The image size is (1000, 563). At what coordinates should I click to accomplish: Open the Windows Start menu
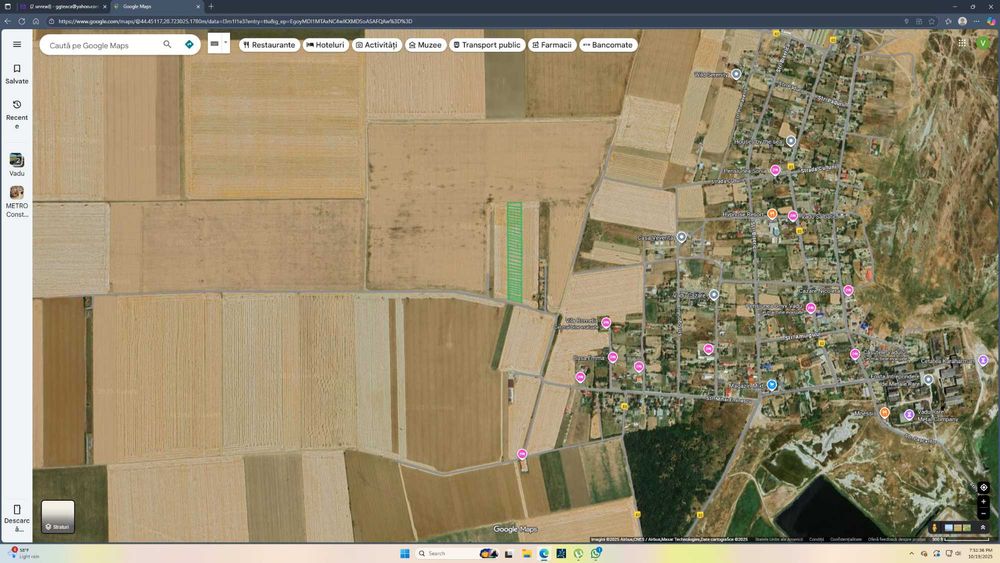(x=404, y=553)
